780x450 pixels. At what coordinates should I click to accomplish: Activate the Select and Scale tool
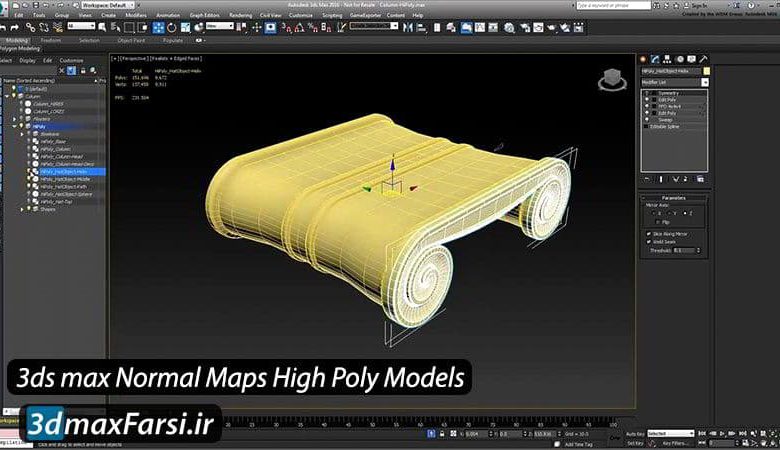click(x=185, y=27)
